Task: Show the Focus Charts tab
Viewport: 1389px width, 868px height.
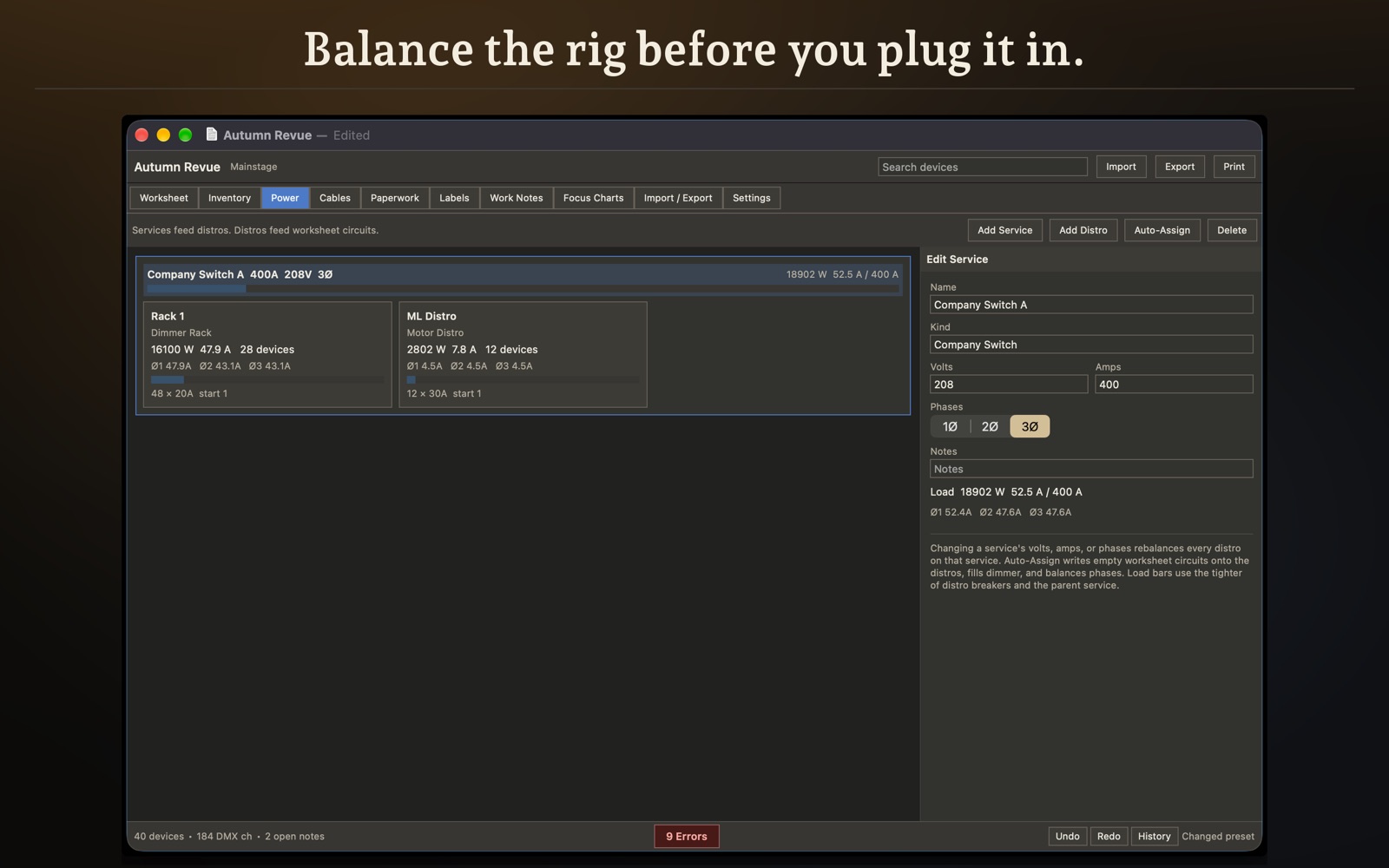Action: (x=594, y=198)
